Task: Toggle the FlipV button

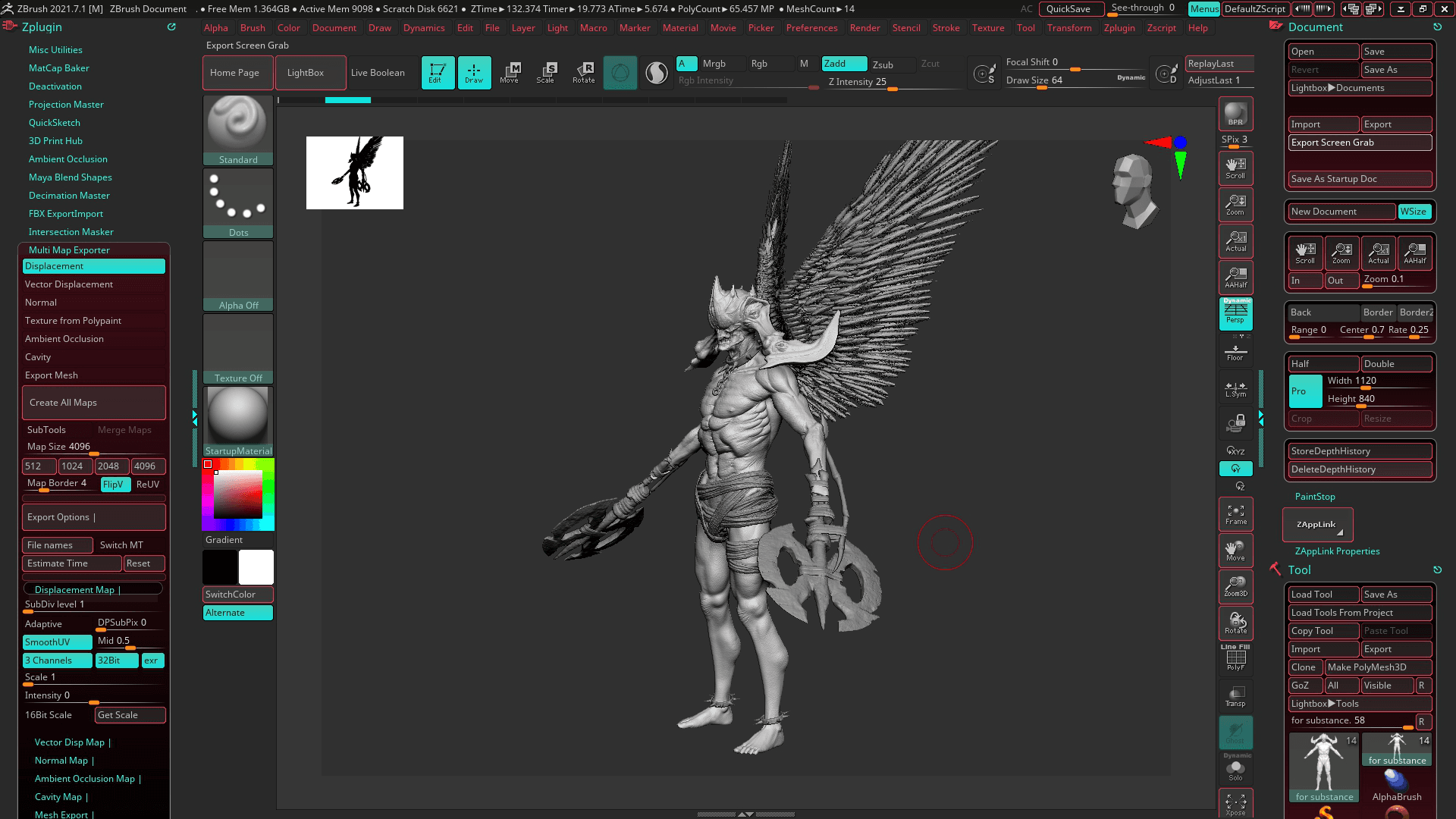Action: (115, 485)
